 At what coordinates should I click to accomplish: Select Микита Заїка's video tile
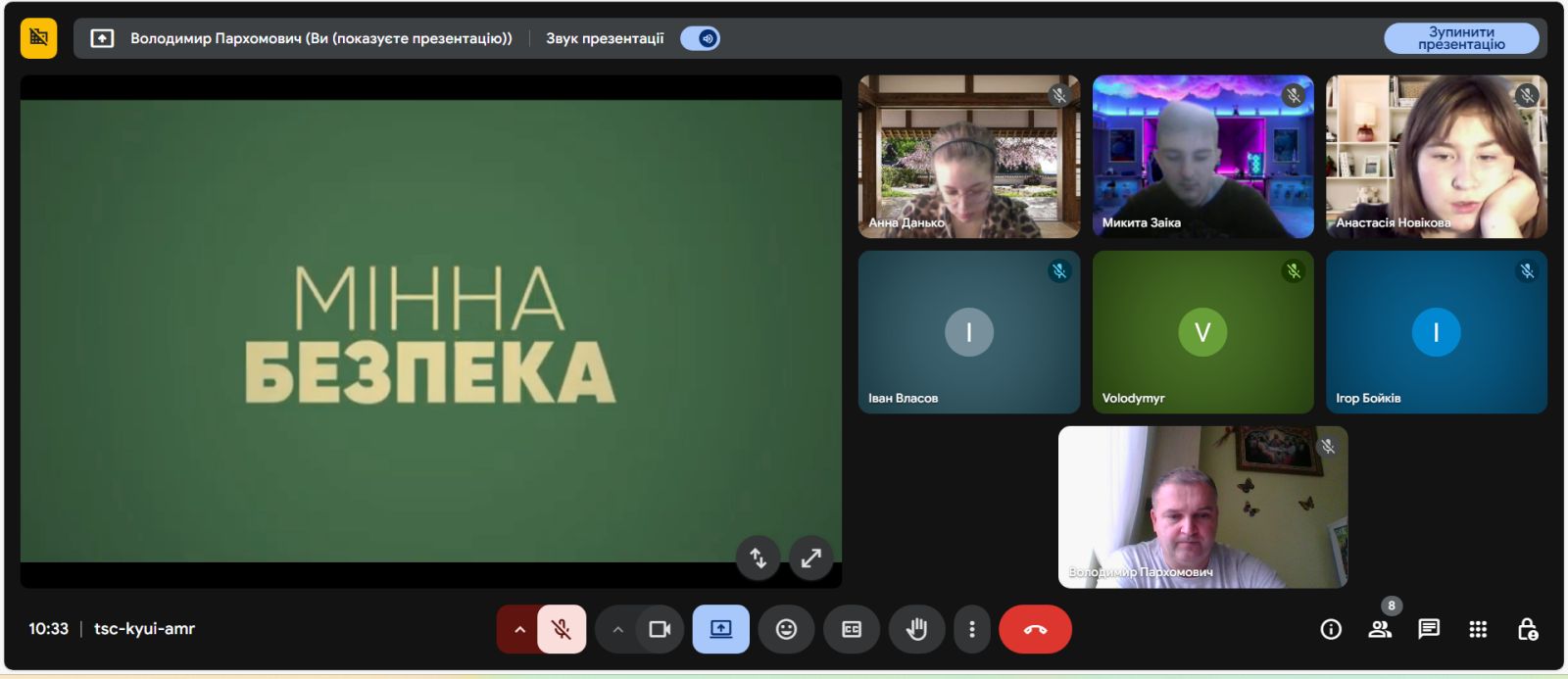tap(1202, 157)
